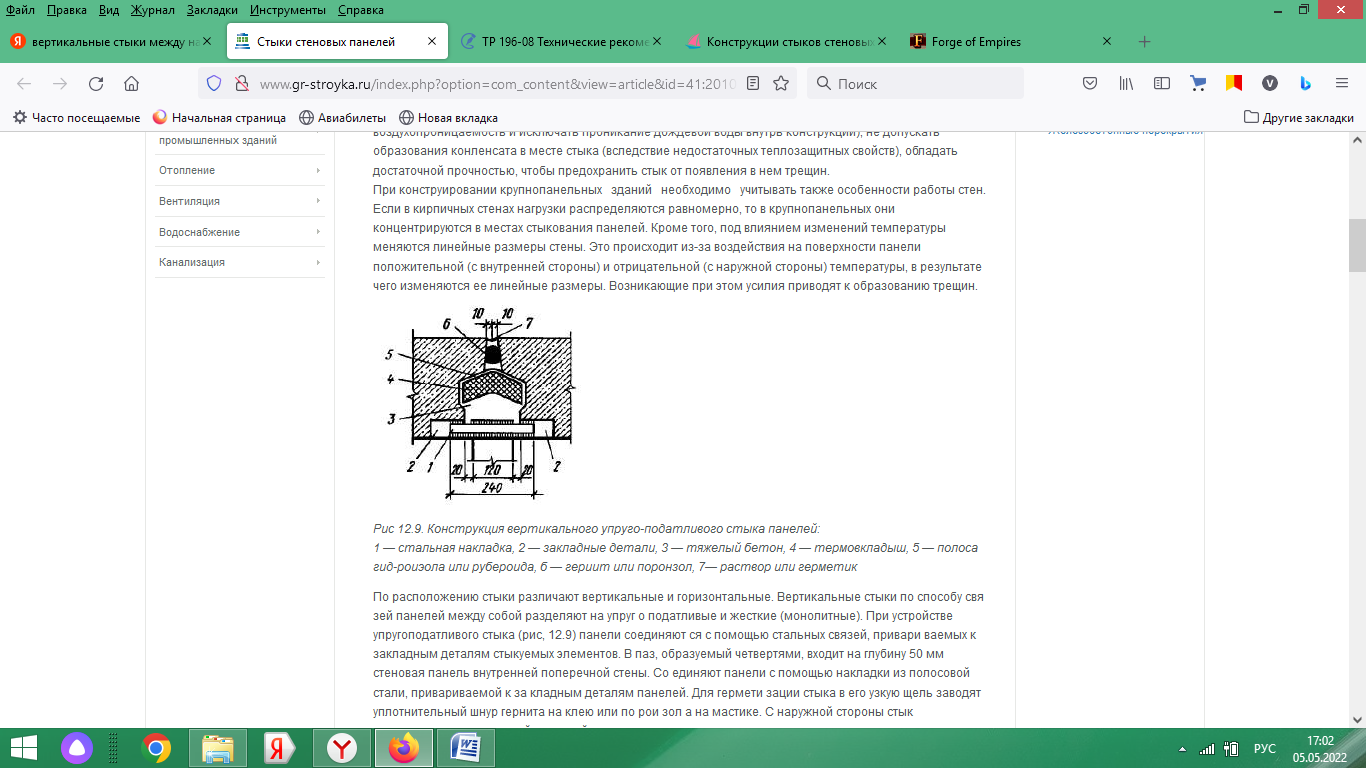Open the Инструменты menu
This screenshot has height=768, width=1366.
(x=288, y=10)
